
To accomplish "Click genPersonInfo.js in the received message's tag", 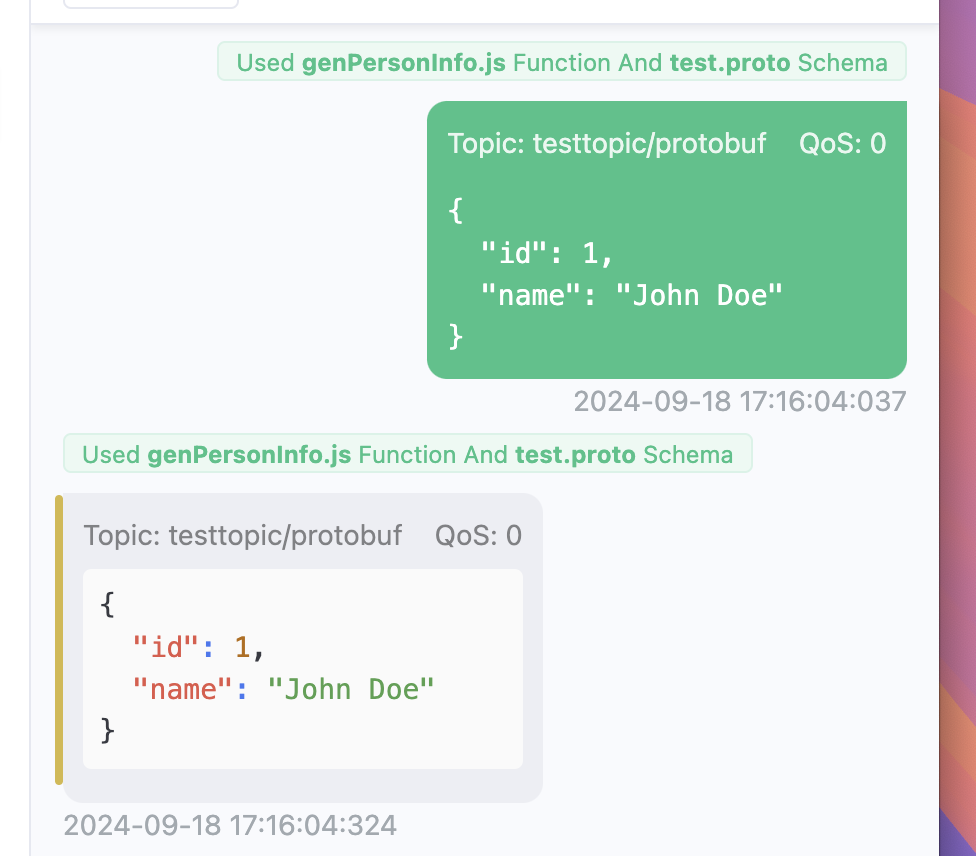I will pyautogui.click(x=249, y=455).
